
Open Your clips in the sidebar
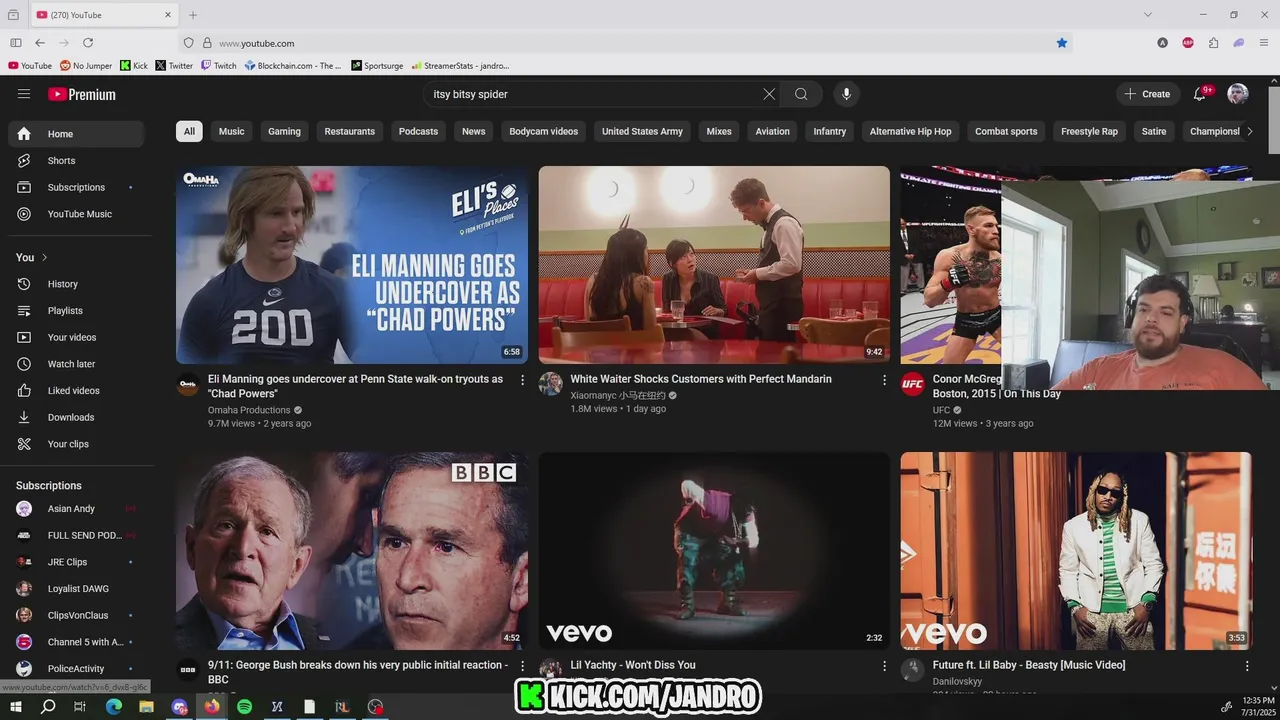click(76, 444)
